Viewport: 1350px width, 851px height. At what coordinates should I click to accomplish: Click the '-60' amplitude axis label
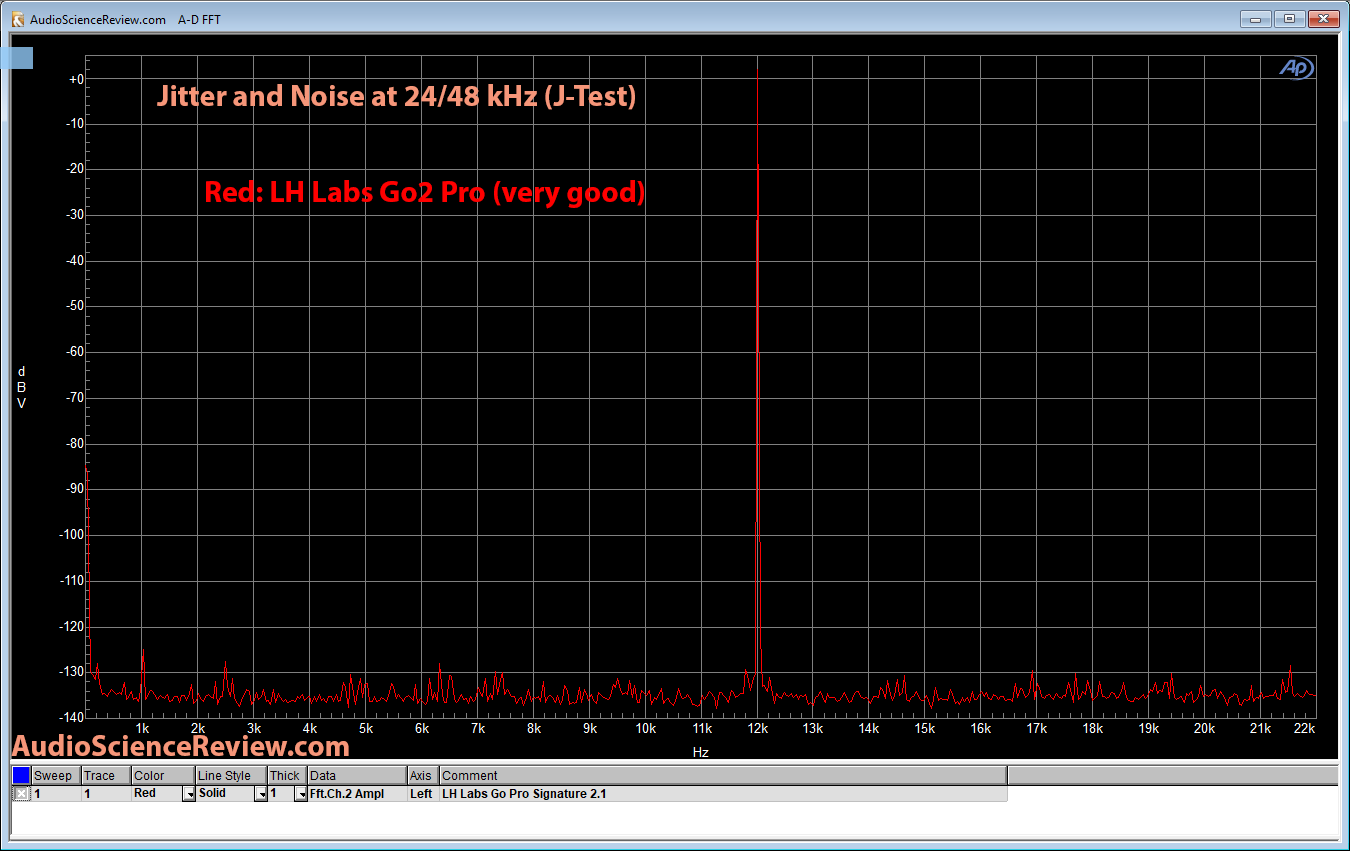75,352
